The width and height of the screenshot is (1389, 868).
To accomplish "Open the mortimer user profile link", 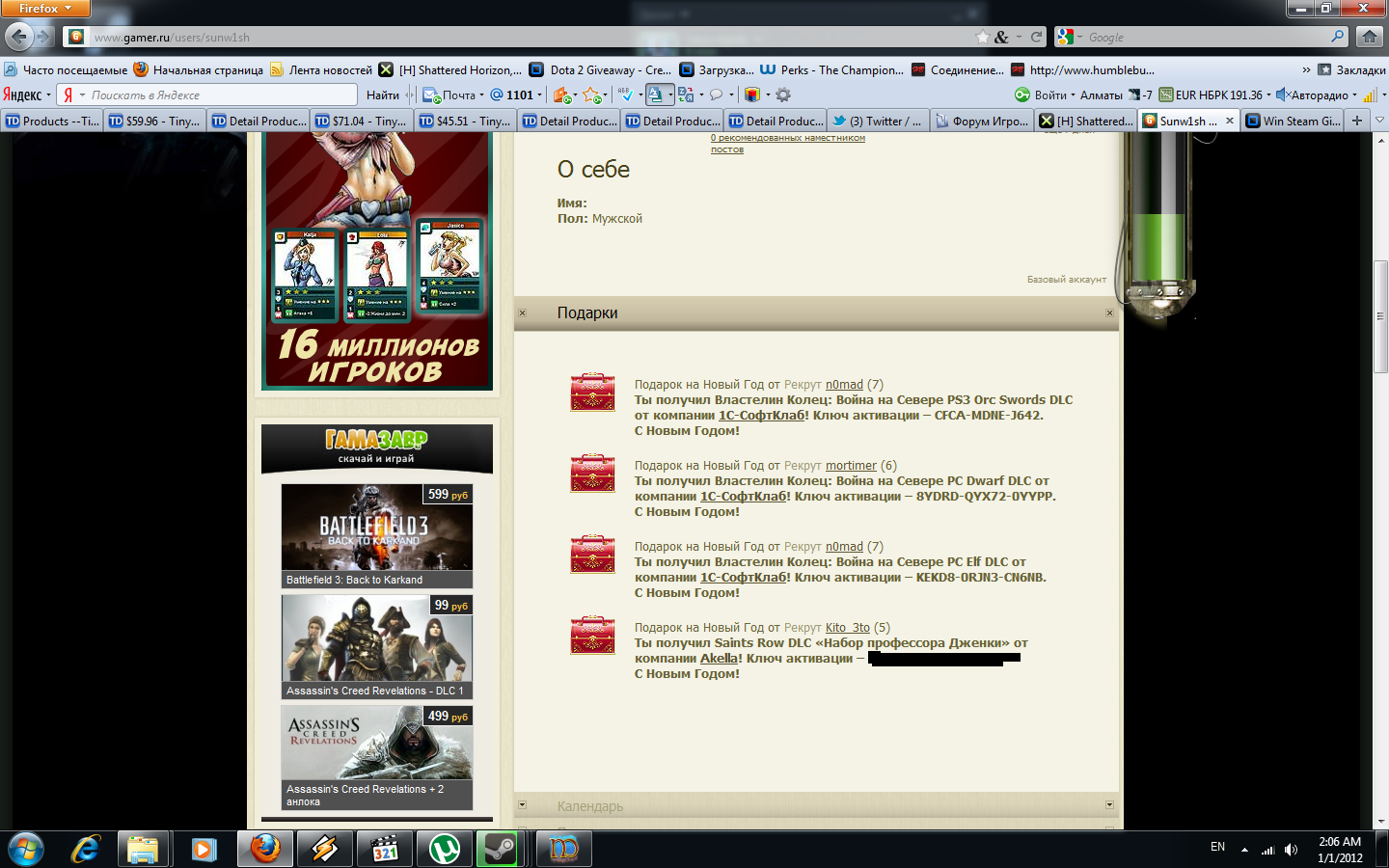I will (851, 465).
